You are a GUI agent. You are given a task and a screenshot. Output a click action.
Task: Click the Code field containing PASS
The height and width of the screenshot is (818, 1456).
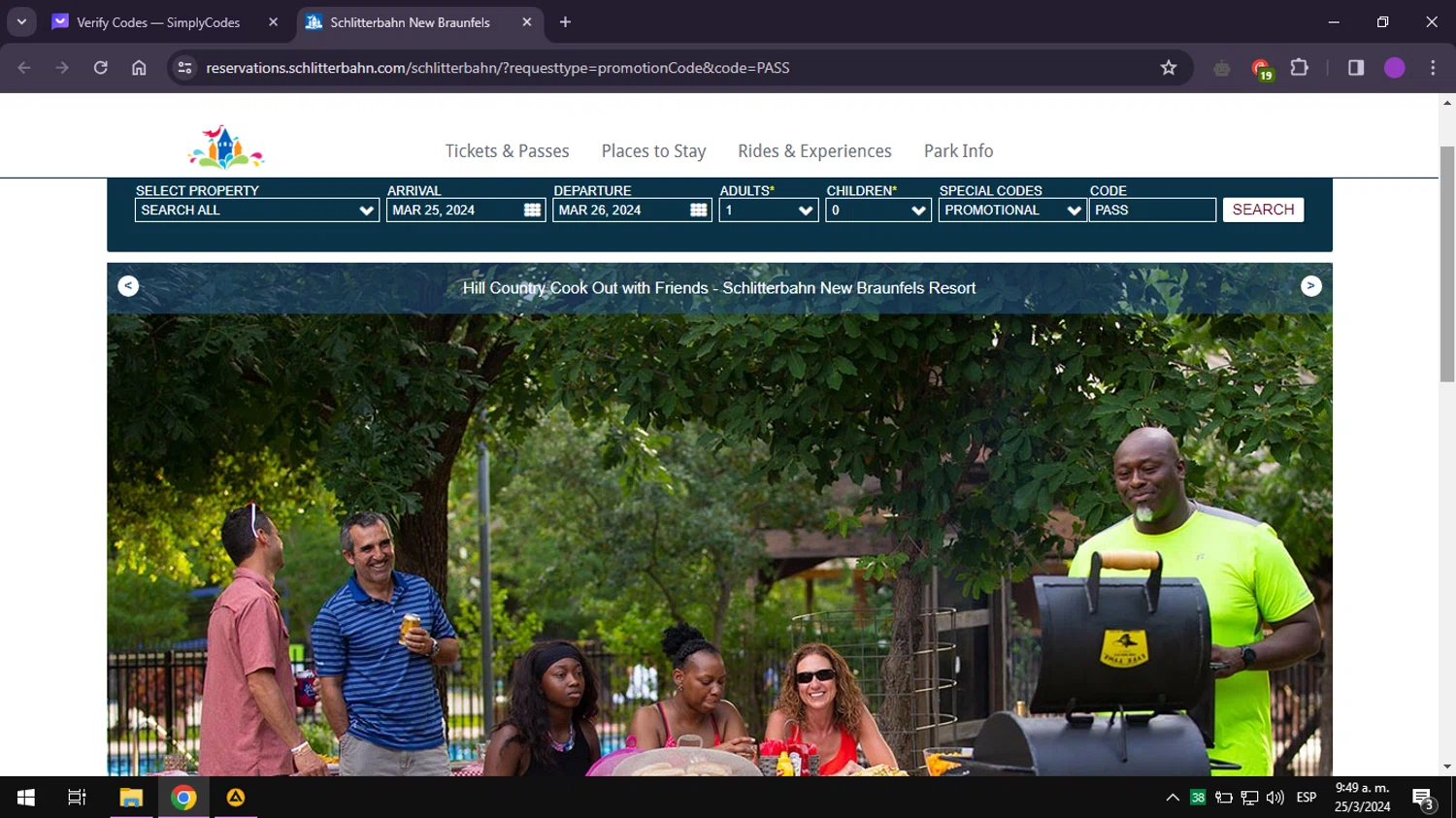(x=1152, y=210)
